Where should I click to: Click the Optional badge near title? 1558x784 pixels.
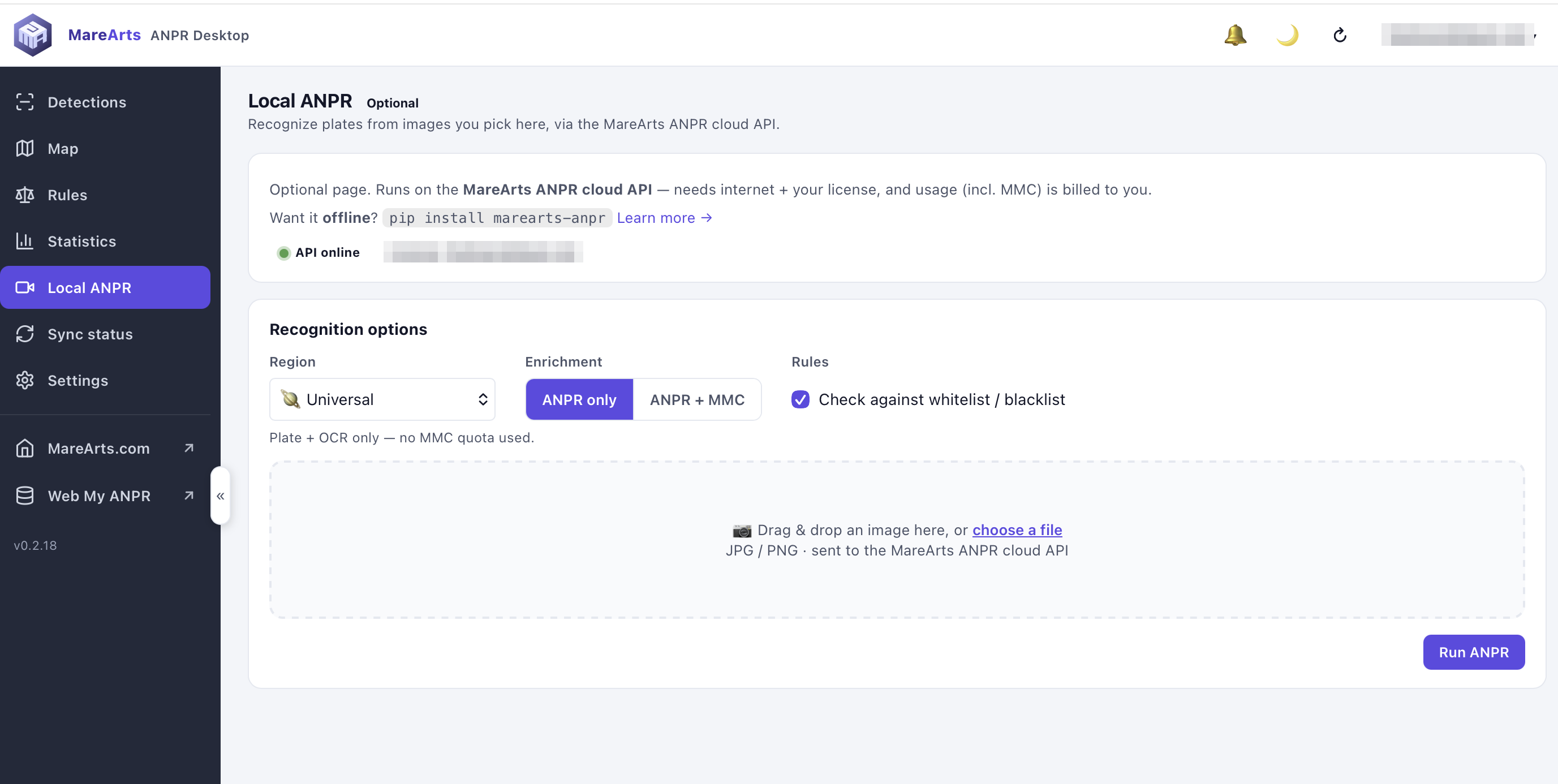393,103
